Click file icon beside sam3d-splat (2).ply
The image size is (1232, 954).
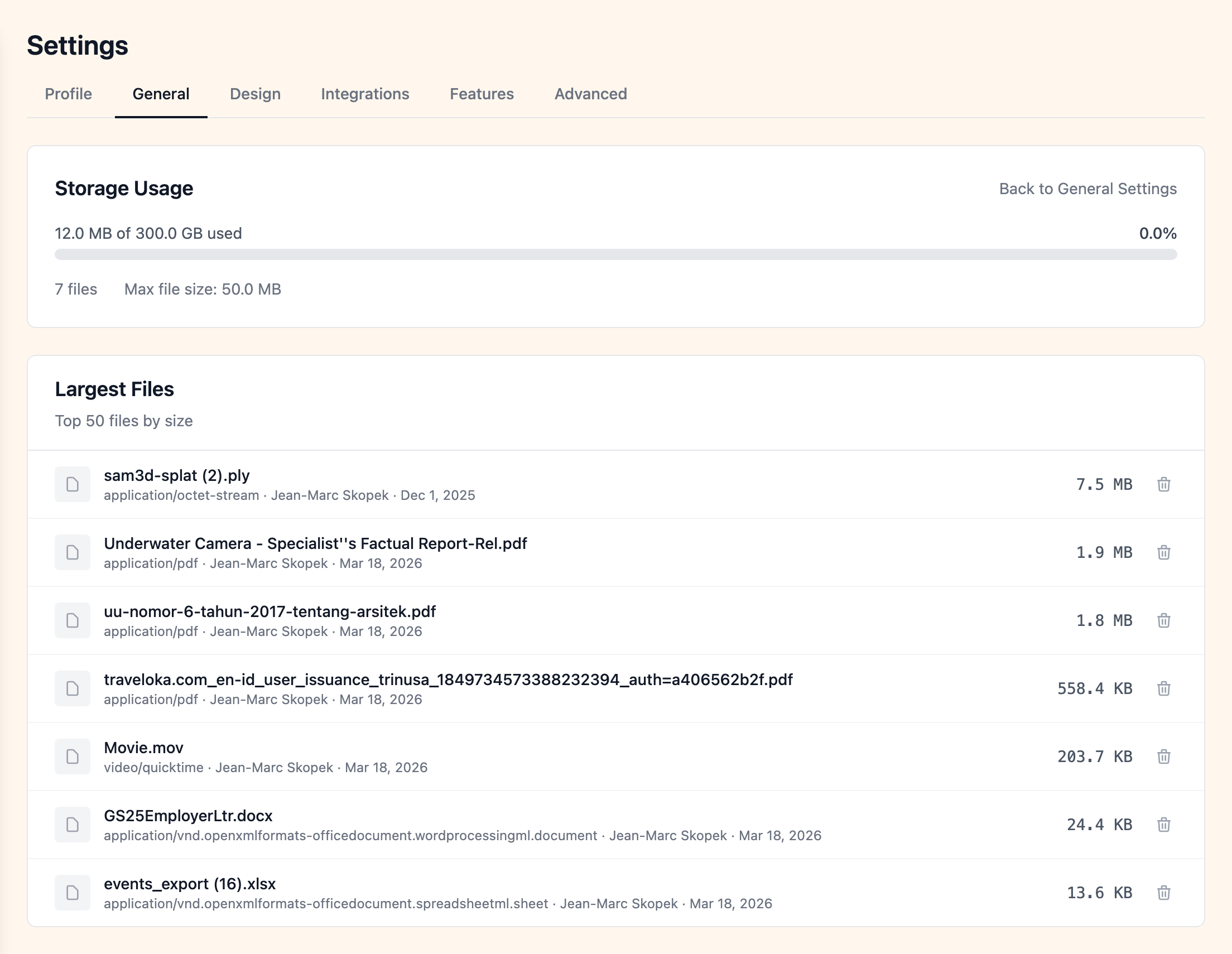click(x=72, y=484)
